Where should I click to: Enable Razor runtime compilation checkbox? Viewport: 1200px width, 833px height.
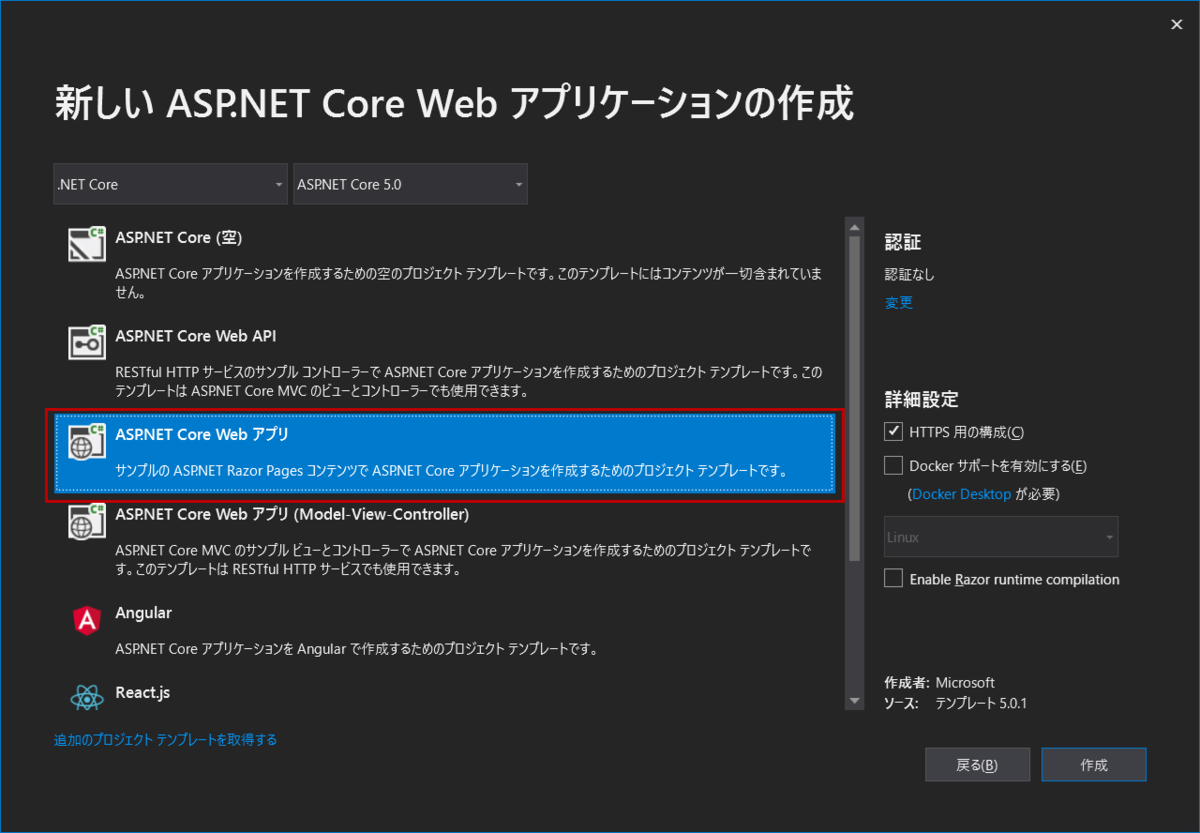894,579
